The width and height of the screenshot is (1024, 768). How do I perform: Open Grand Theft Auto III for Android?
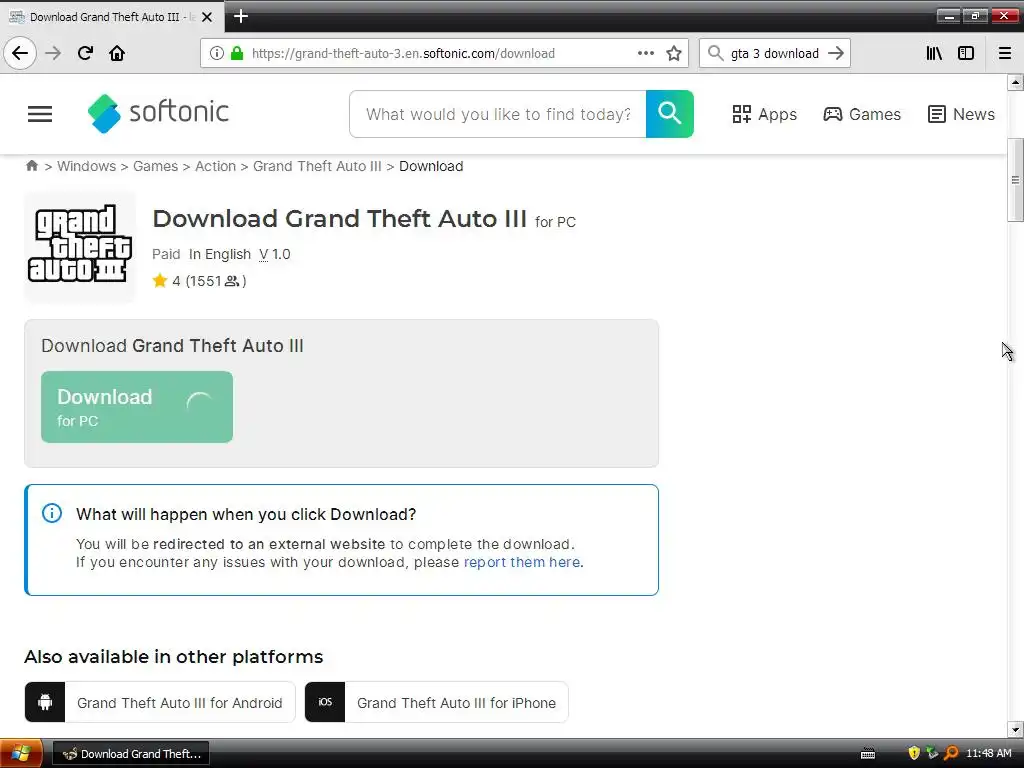click(x=160, y=702)
